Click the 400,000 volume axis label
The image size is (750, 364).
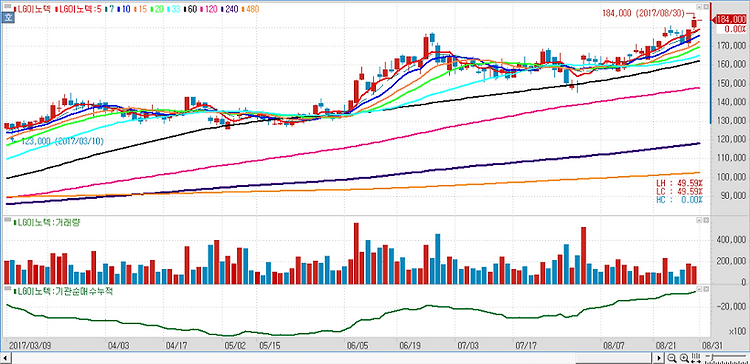[x=731, y=240]
